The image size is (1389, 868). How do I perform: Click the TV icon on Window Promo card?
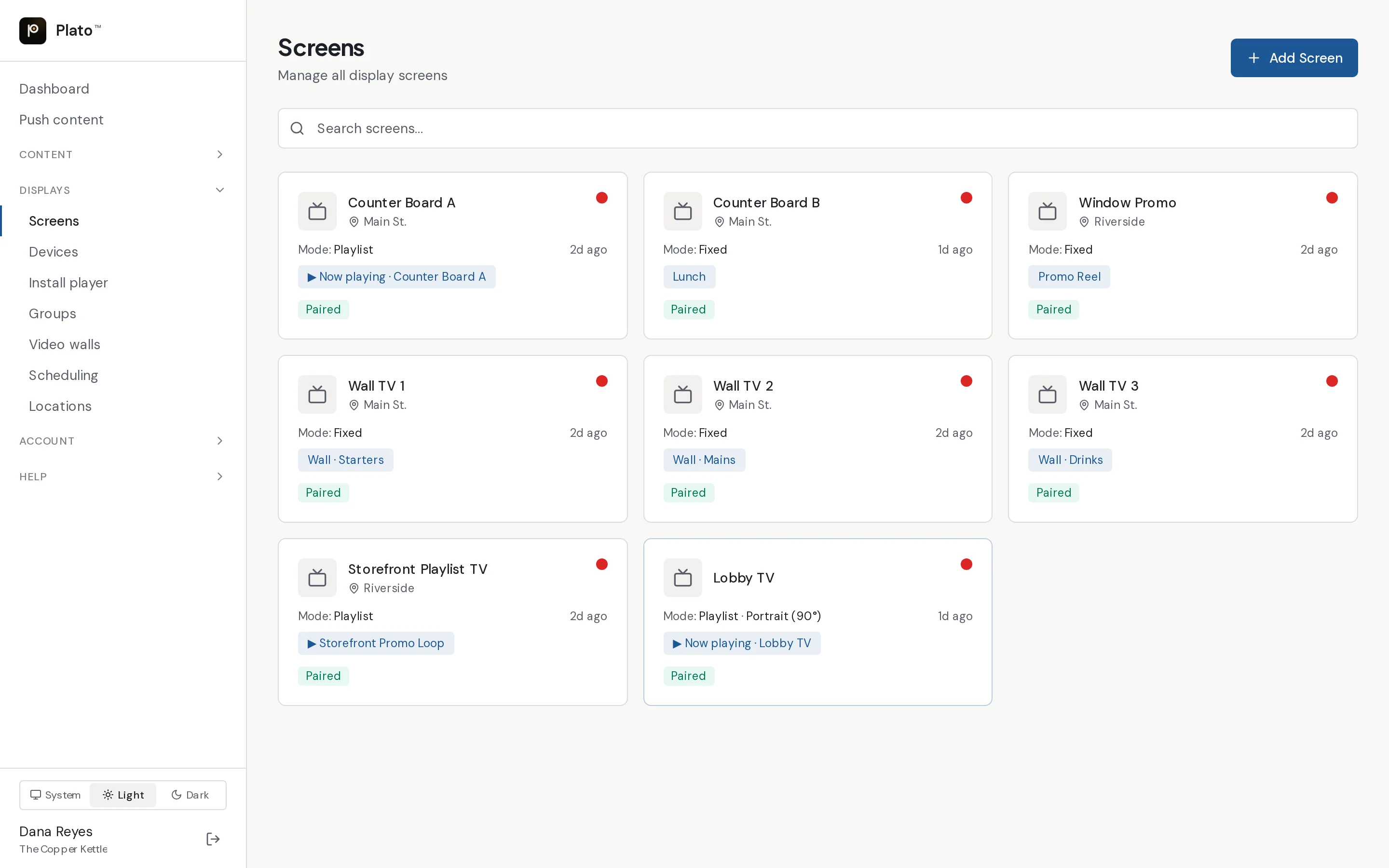pyautogui.click(x=1048, y=211)
